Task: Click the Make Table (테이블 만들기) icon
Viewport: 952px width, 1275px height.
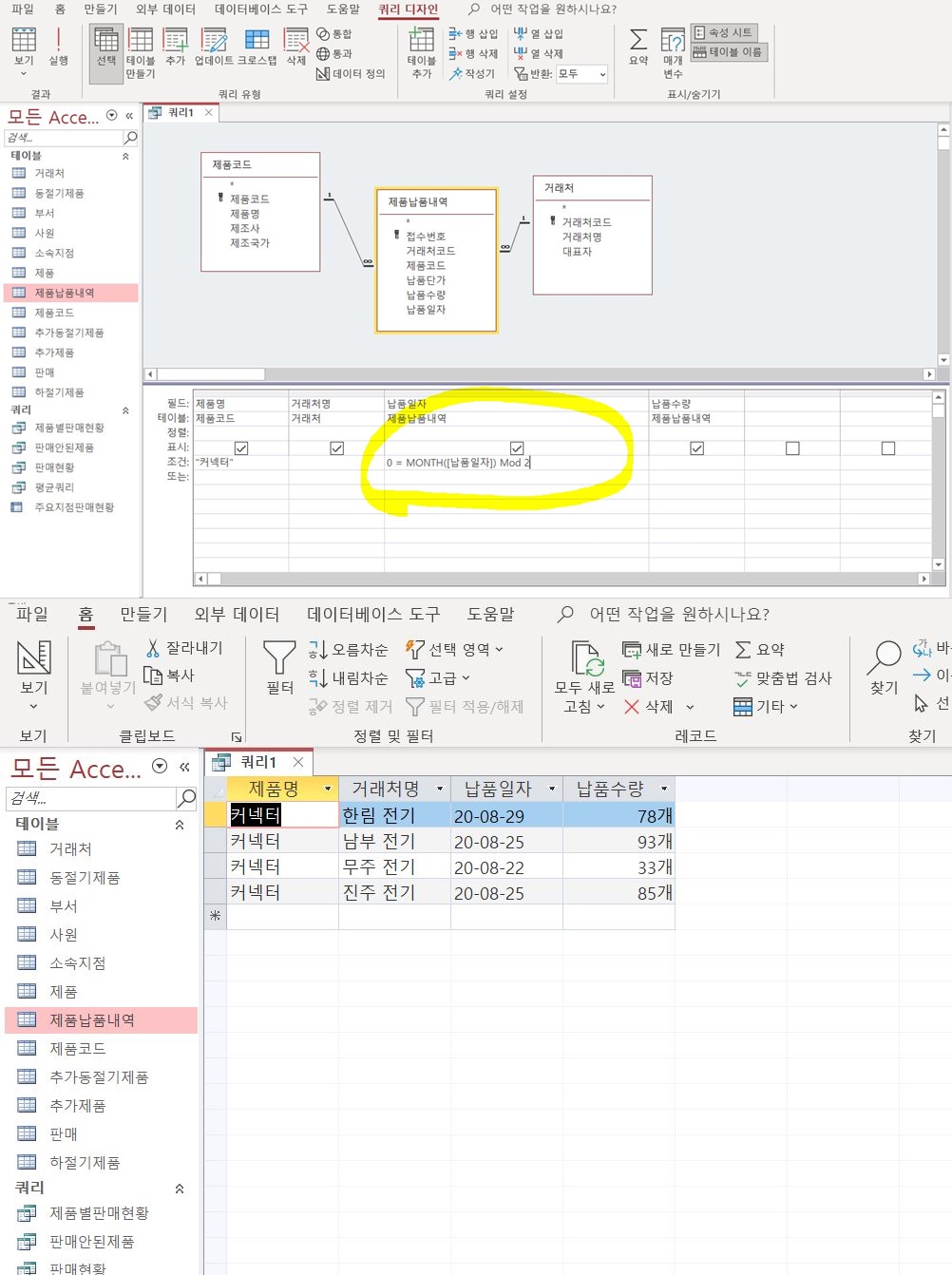Action: click(x=141, y=45)
